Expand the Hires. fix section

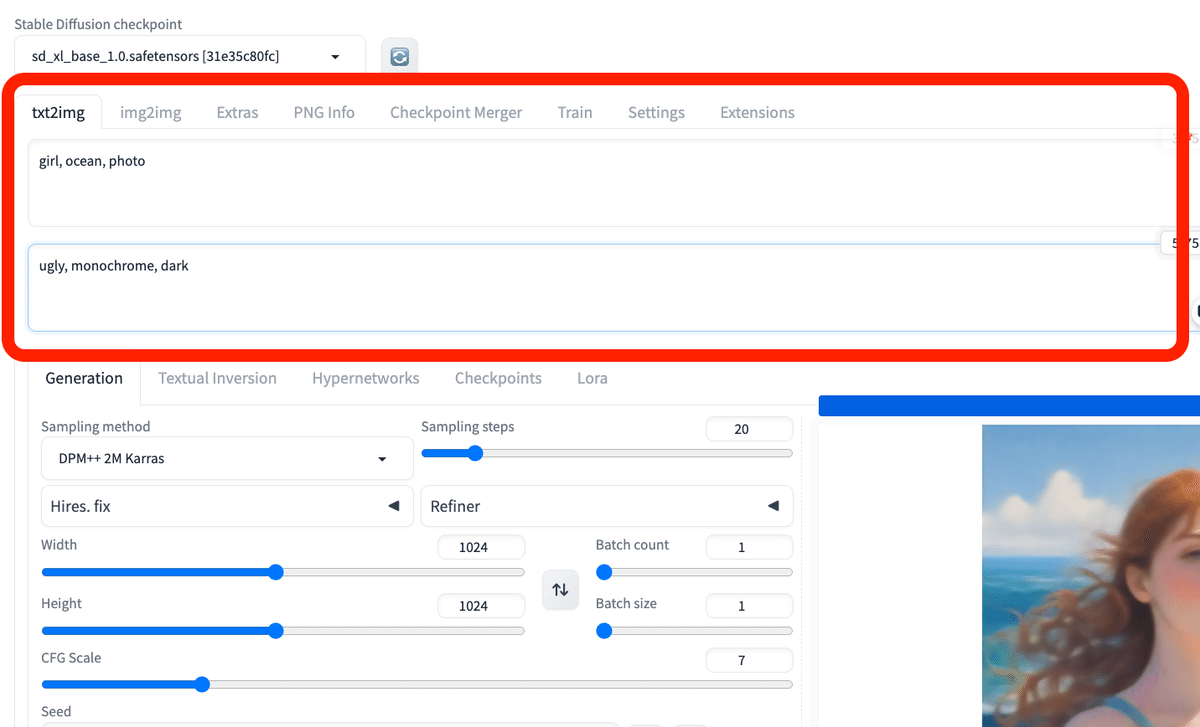coord(227,506)
